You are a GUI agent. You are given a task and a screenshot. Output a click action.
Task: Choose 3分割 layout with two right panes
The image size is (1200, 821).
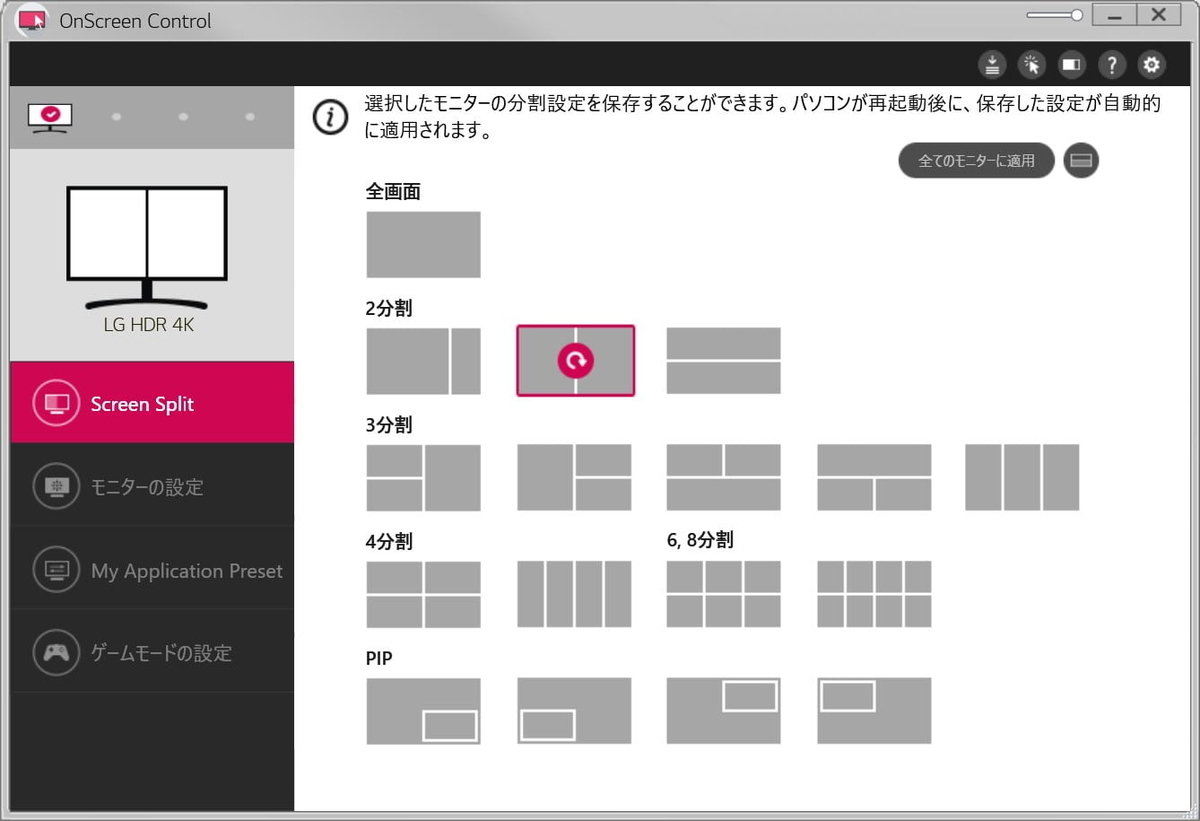pyautogui.click(x=574, y=478)
